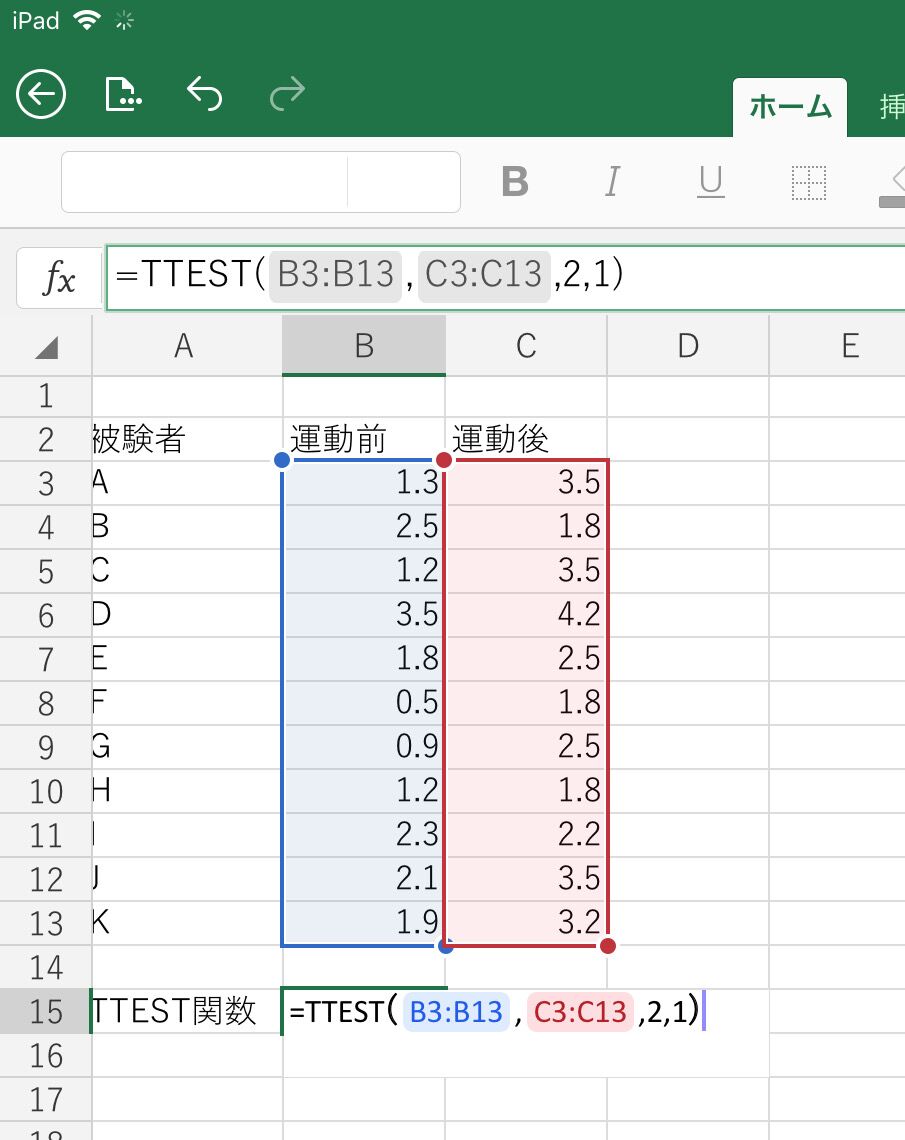905x1140 pixels.
Task: Click the undo arrow icon
Action: [x=204, y=94]
